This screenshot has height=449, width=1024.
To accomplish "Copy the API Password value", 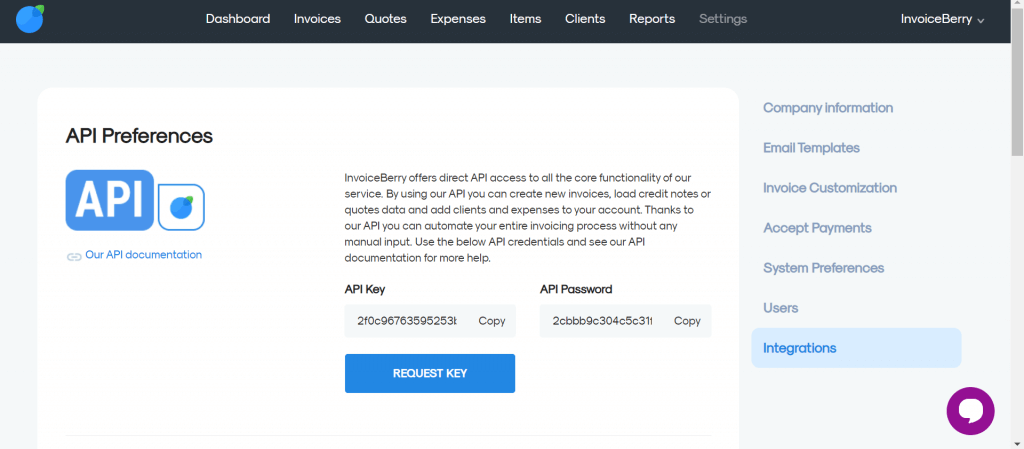I will 687,321.
